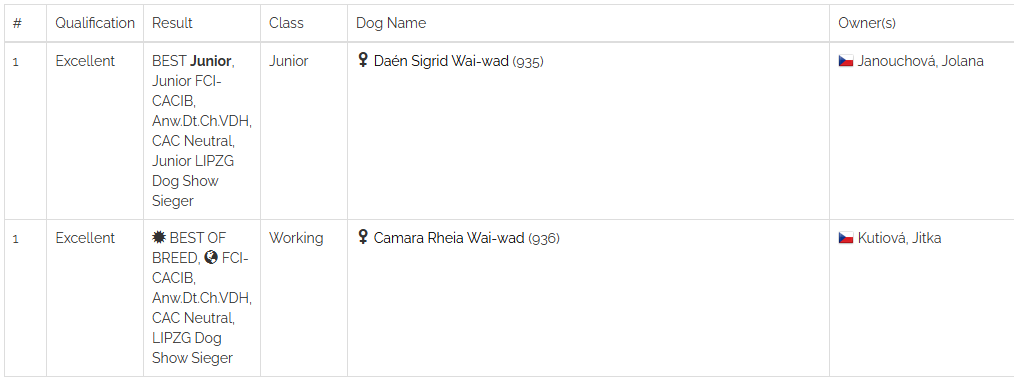Sort by the Owner(s) column header

pos(867,23)
